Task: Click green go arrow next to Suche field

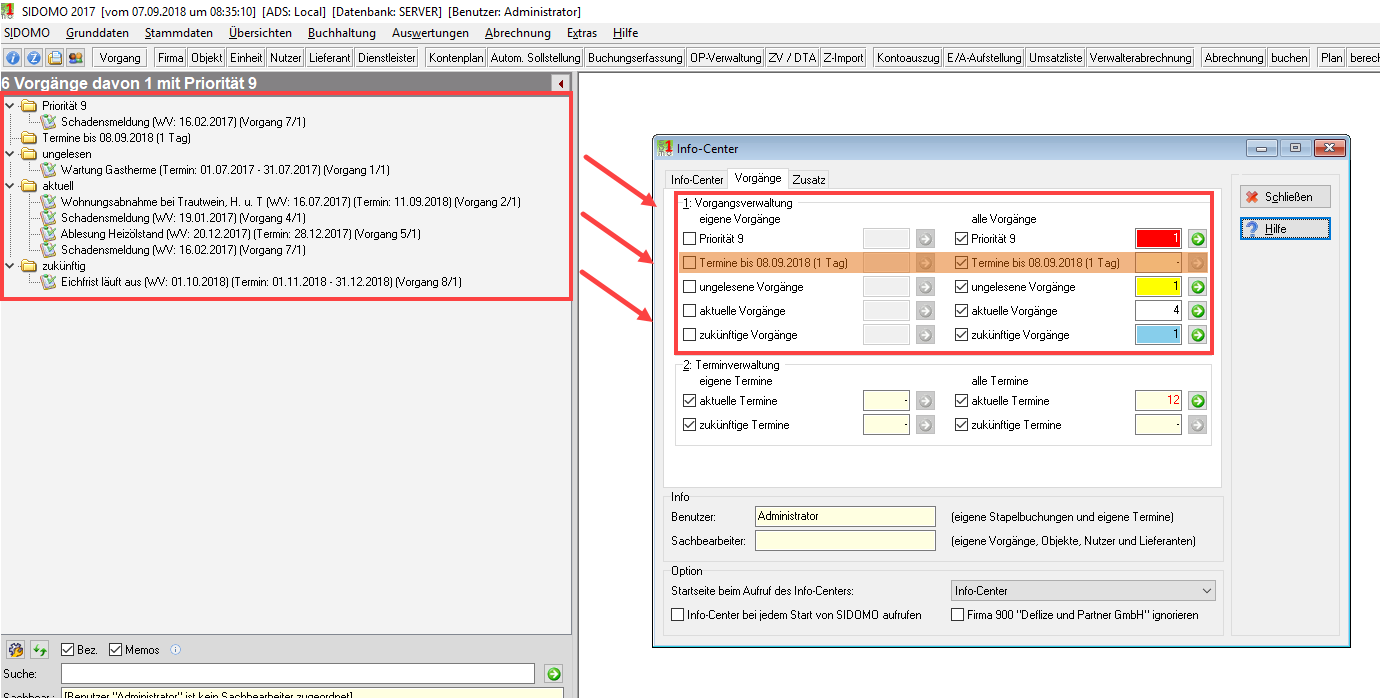Action: click(554, 674)
